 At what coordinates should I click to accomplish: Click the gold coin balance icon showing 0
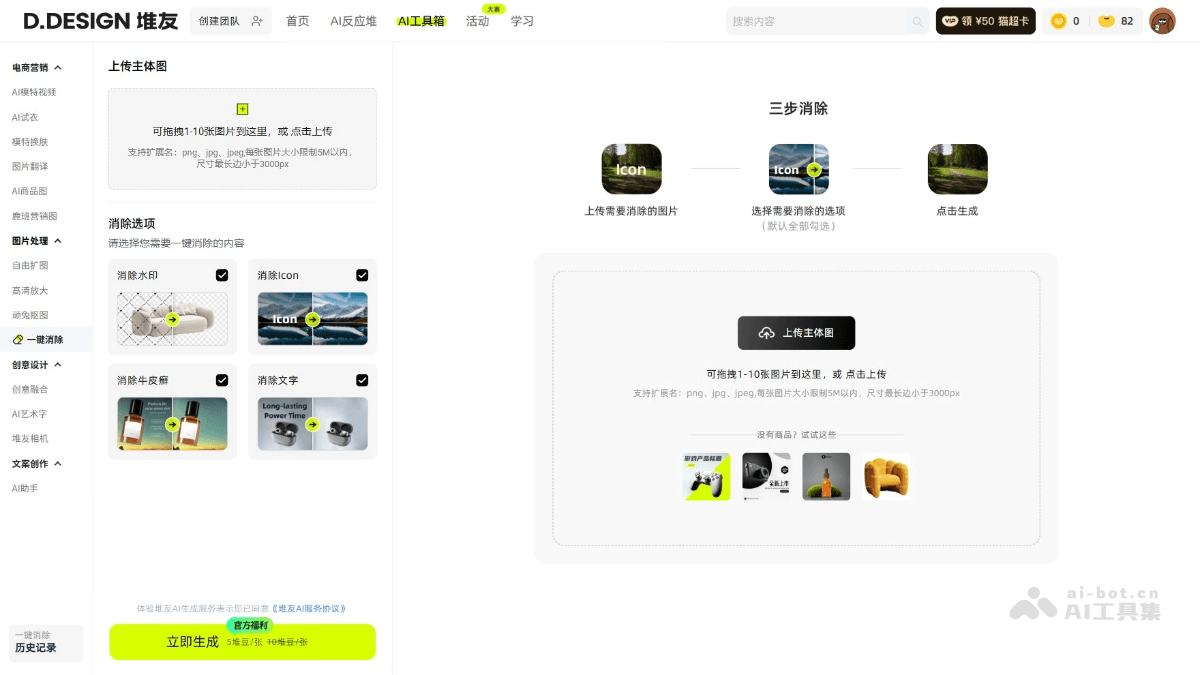(1058, 20)
